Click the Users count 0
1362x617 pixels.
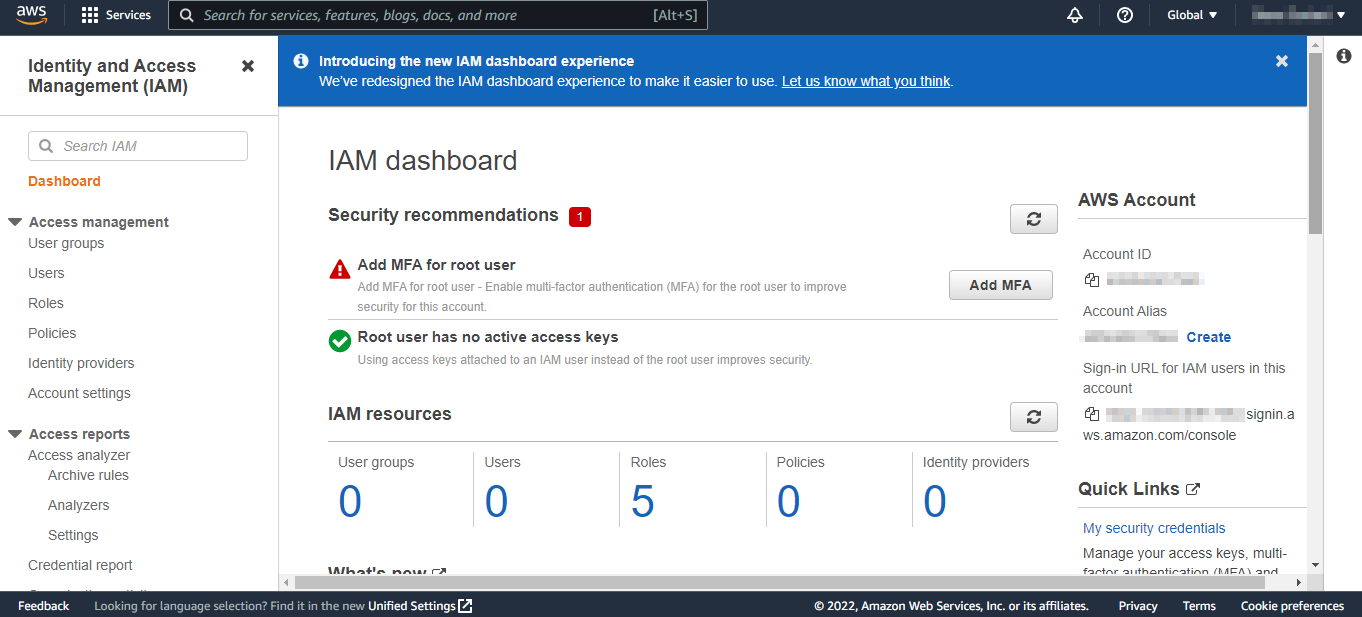point(496,501)
